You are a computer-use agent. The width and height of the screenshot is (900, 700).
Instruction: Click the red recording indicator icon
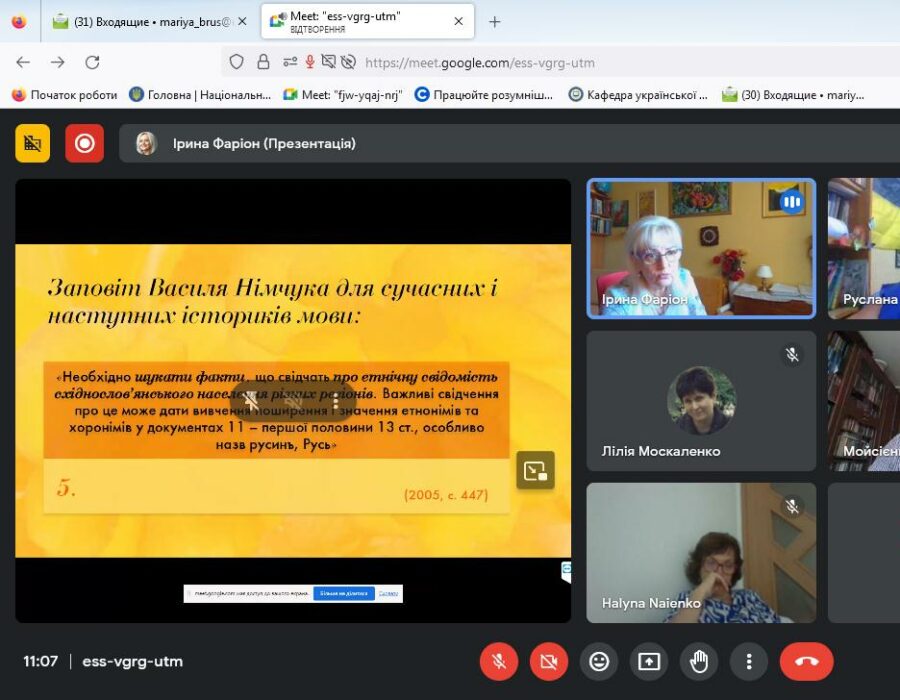coord(84,143)
